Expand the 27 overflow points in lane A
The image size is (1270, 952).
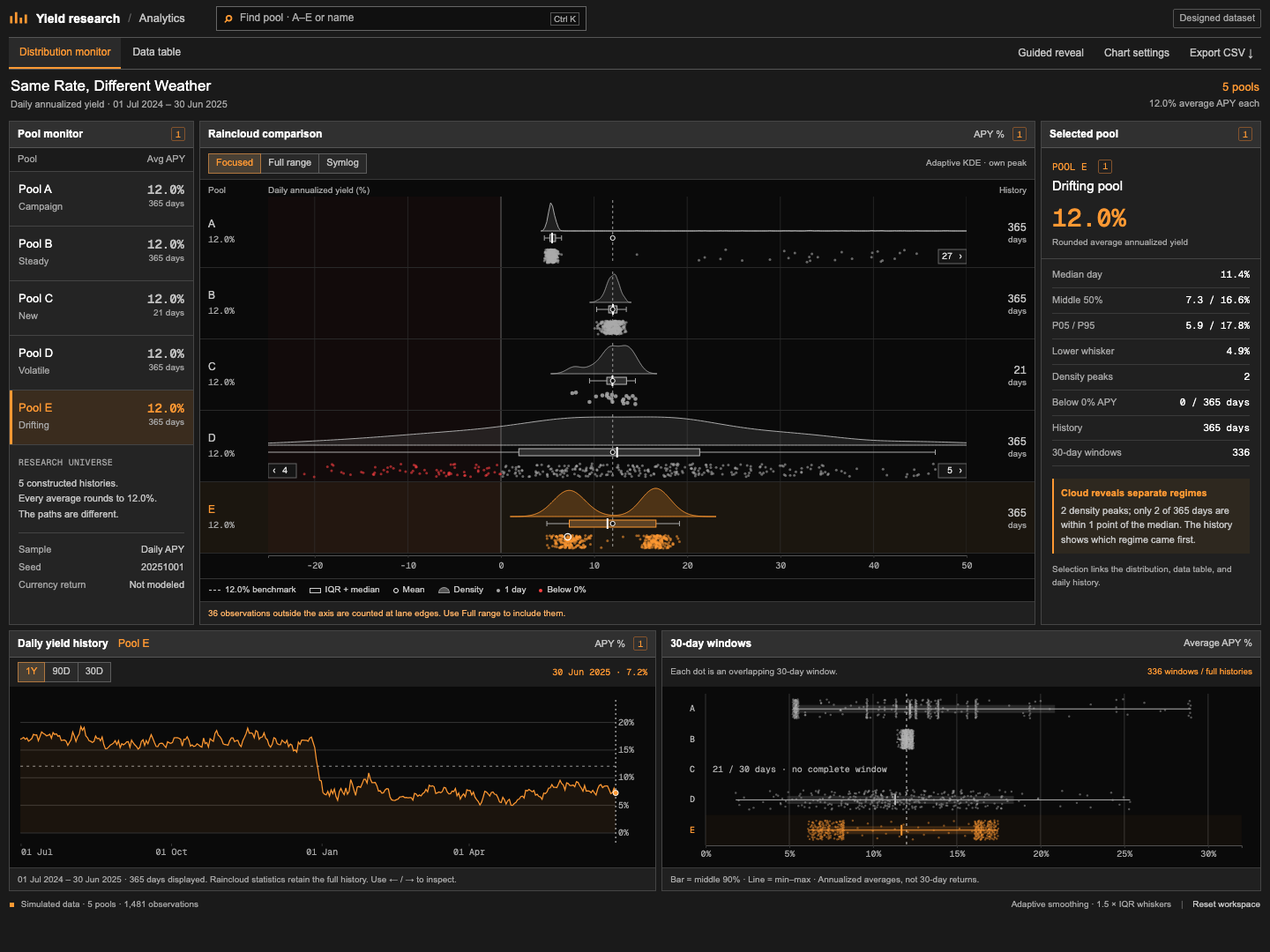click(952, 257)
